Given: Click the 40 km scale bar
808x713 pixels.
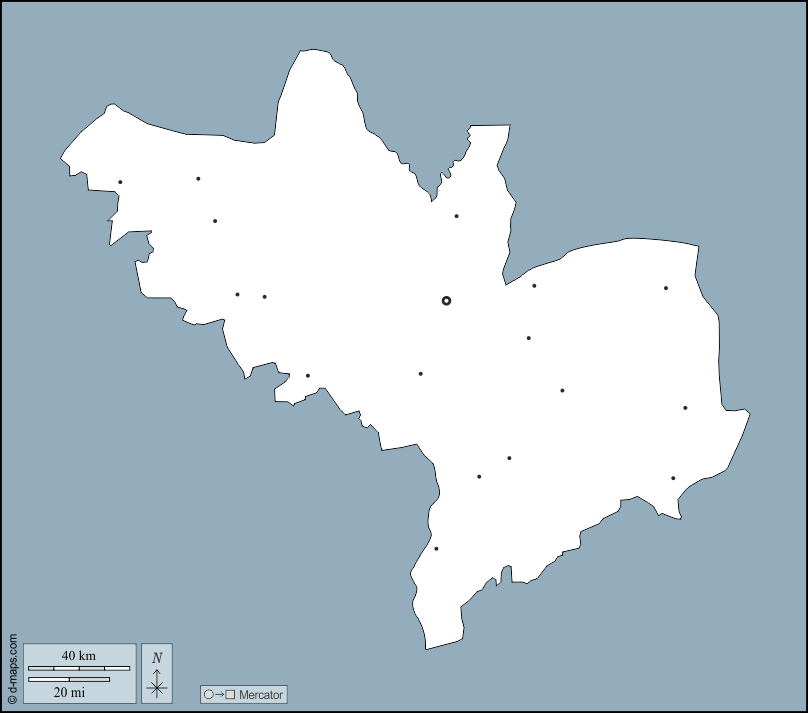Looking at the screenshot, I should pos(79,667).
